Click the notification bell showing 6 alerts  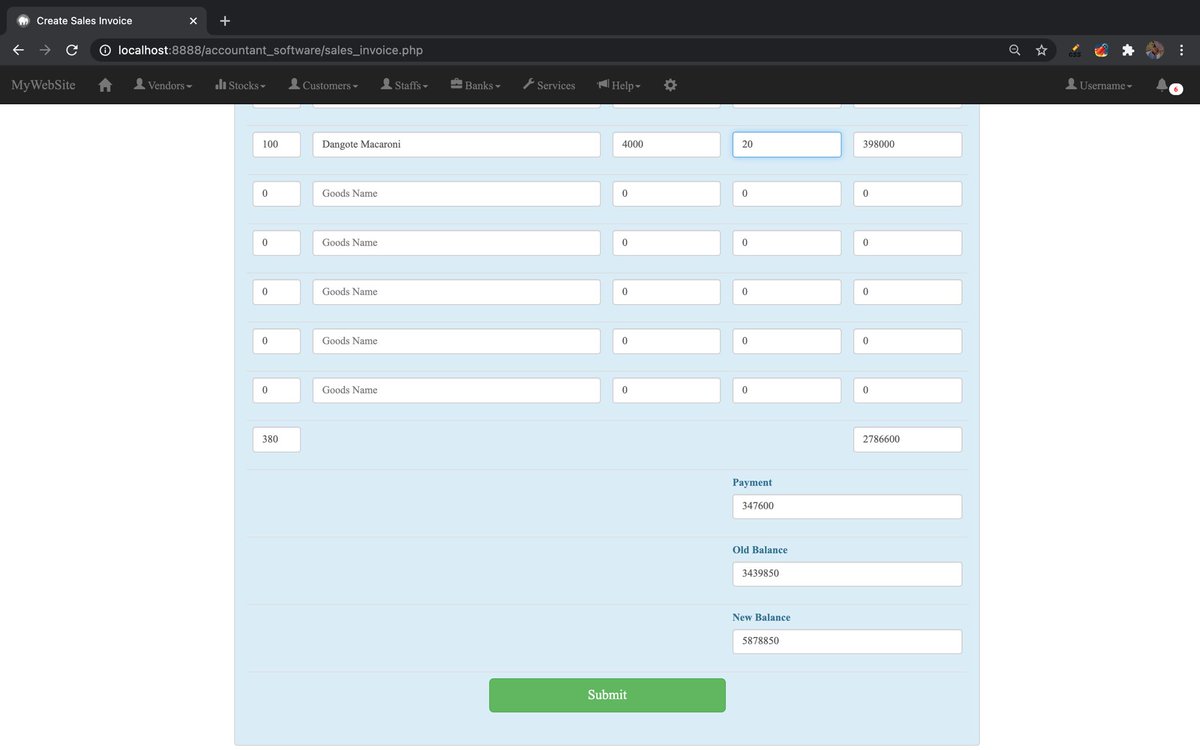(x=1162, y=87)
